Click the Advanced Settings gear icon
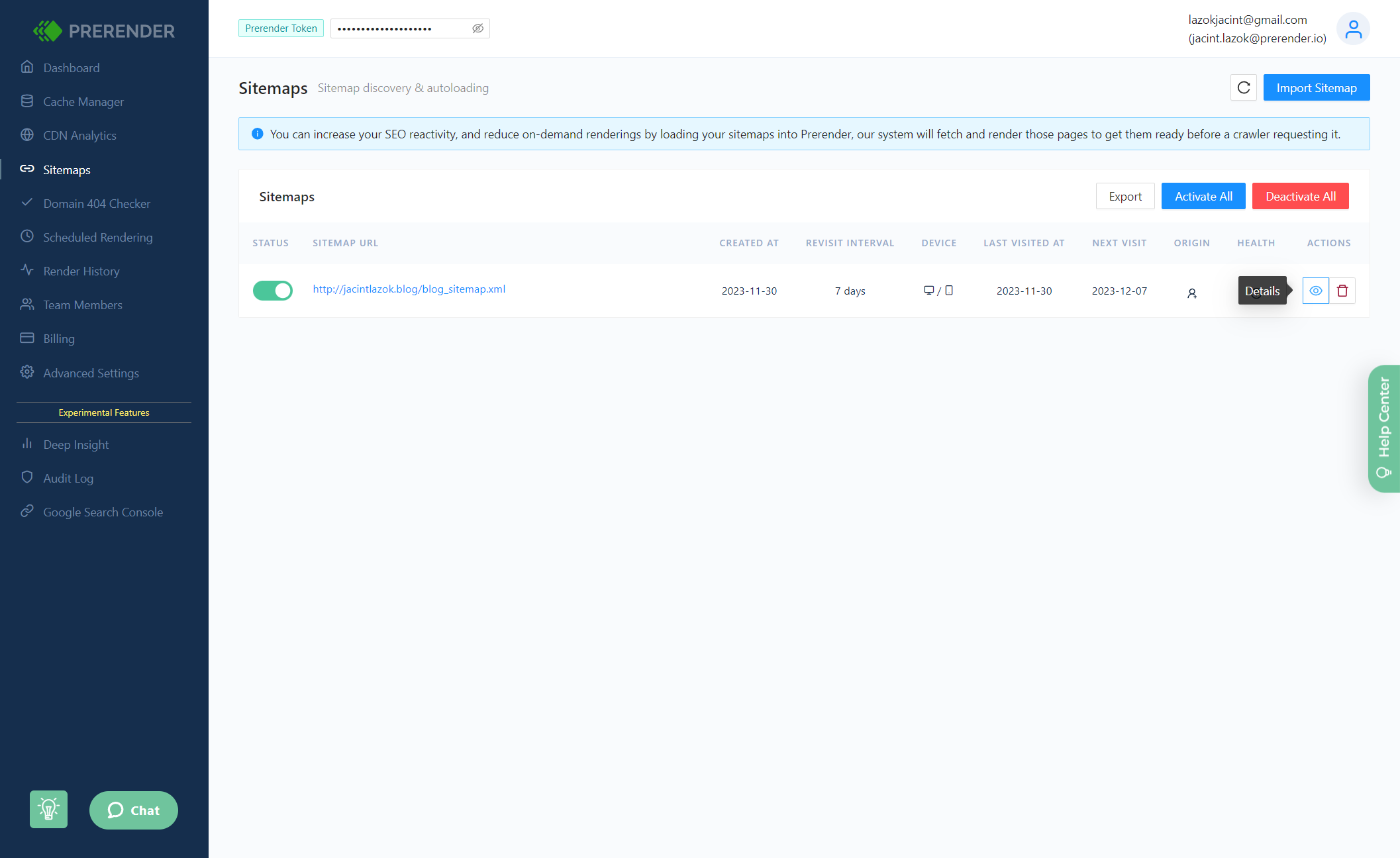 coord(27,371)
